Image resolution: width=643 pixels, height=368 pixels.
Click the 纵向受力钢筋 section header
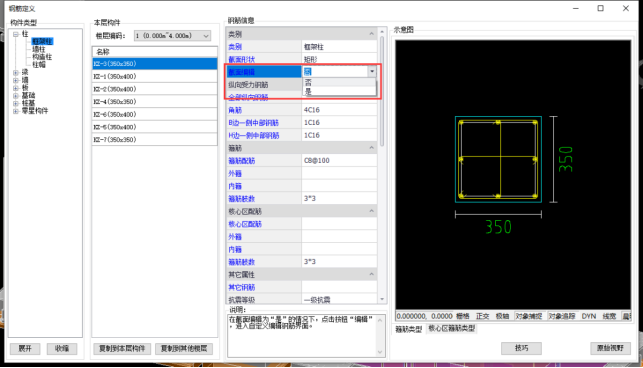(x=264, y=85)
